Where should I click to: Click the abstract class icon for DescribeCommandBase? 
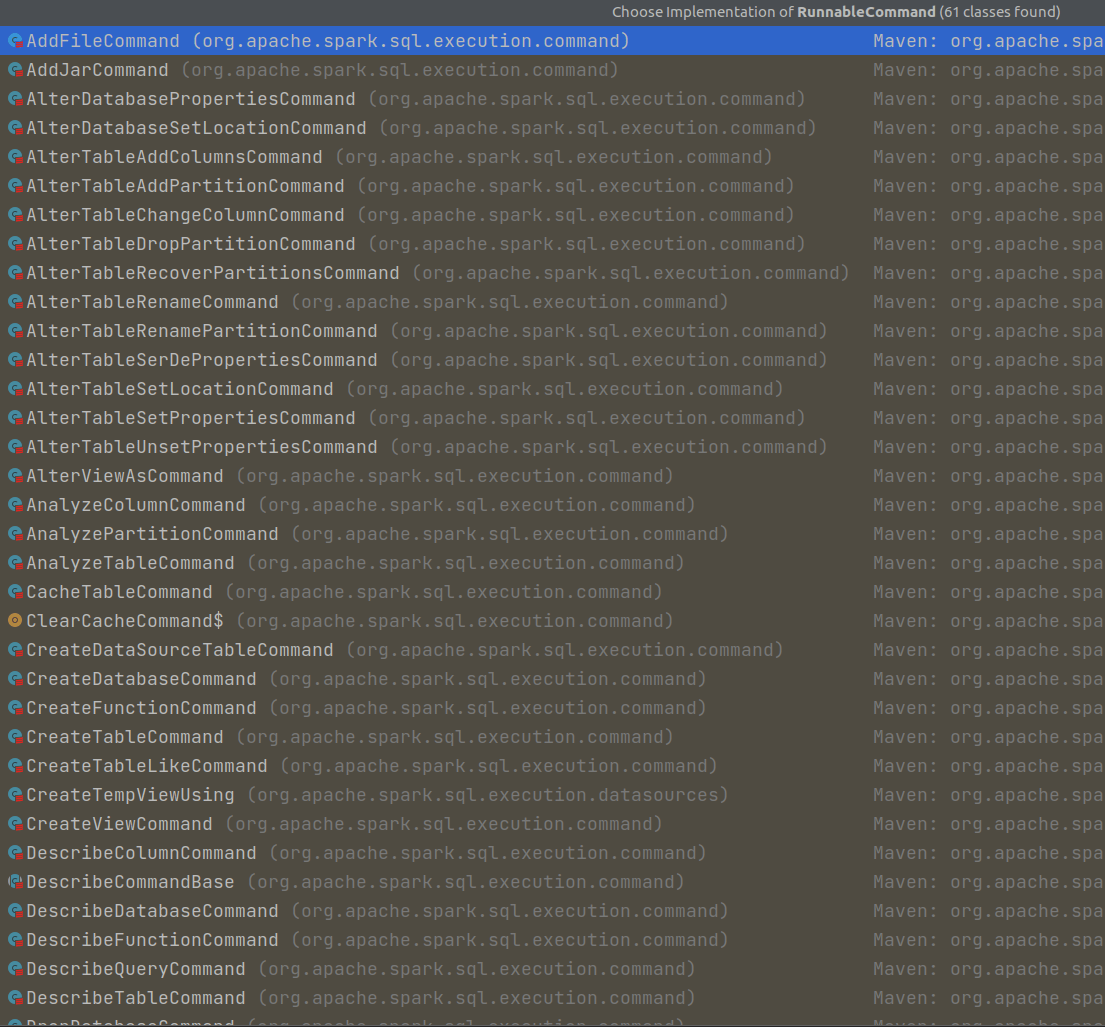14,882
